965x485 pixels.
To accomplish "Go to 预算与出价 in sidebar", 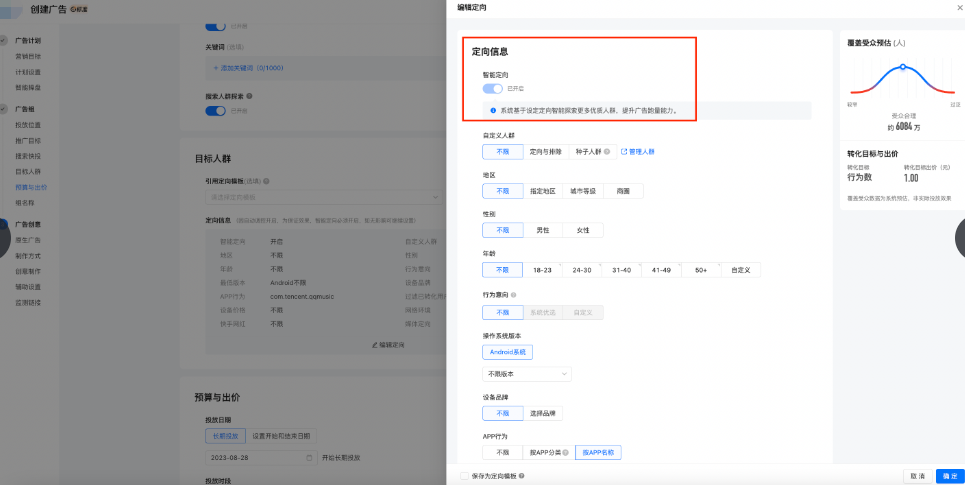I will (31, 187).
